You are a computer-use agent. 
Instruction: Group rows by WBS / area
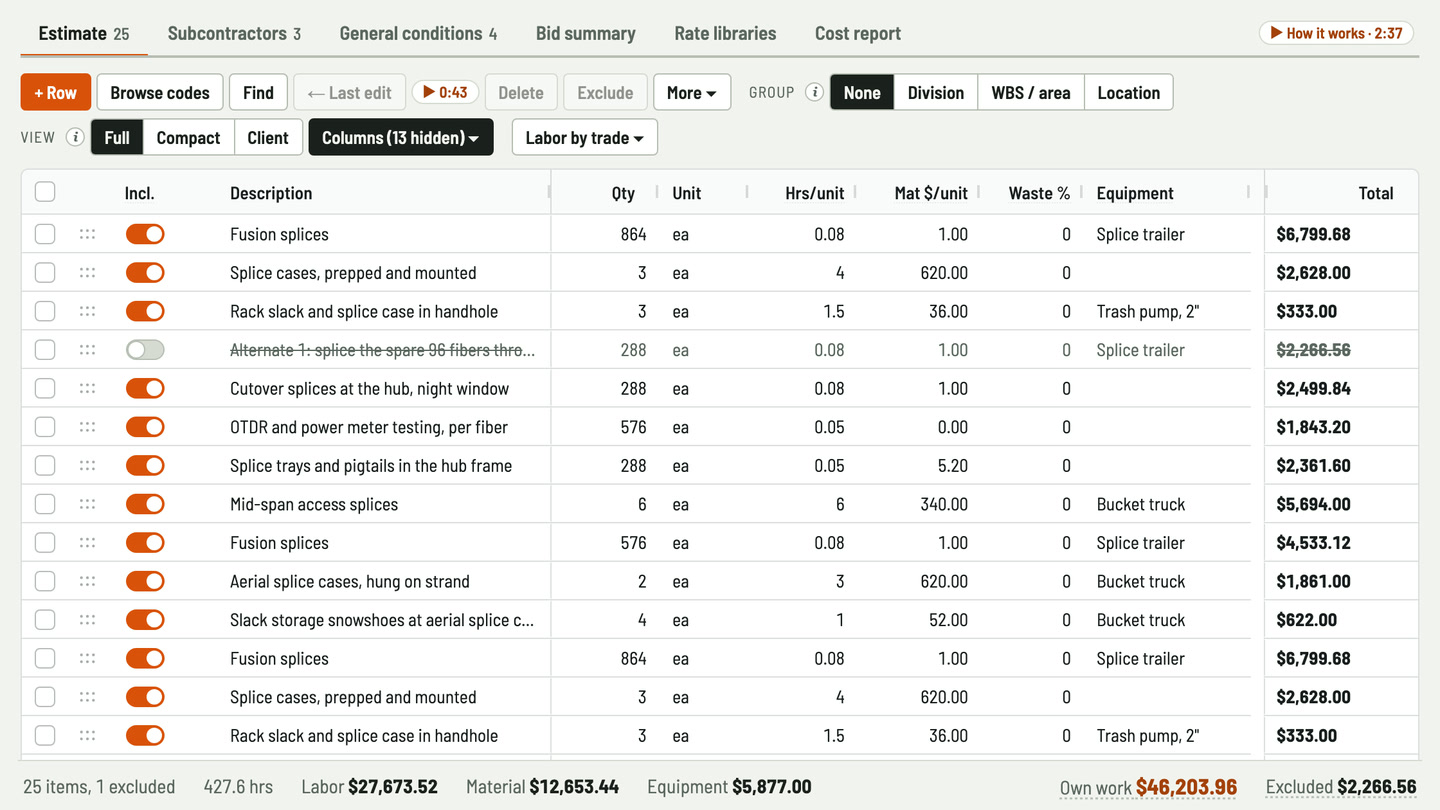click(1031, 92)
